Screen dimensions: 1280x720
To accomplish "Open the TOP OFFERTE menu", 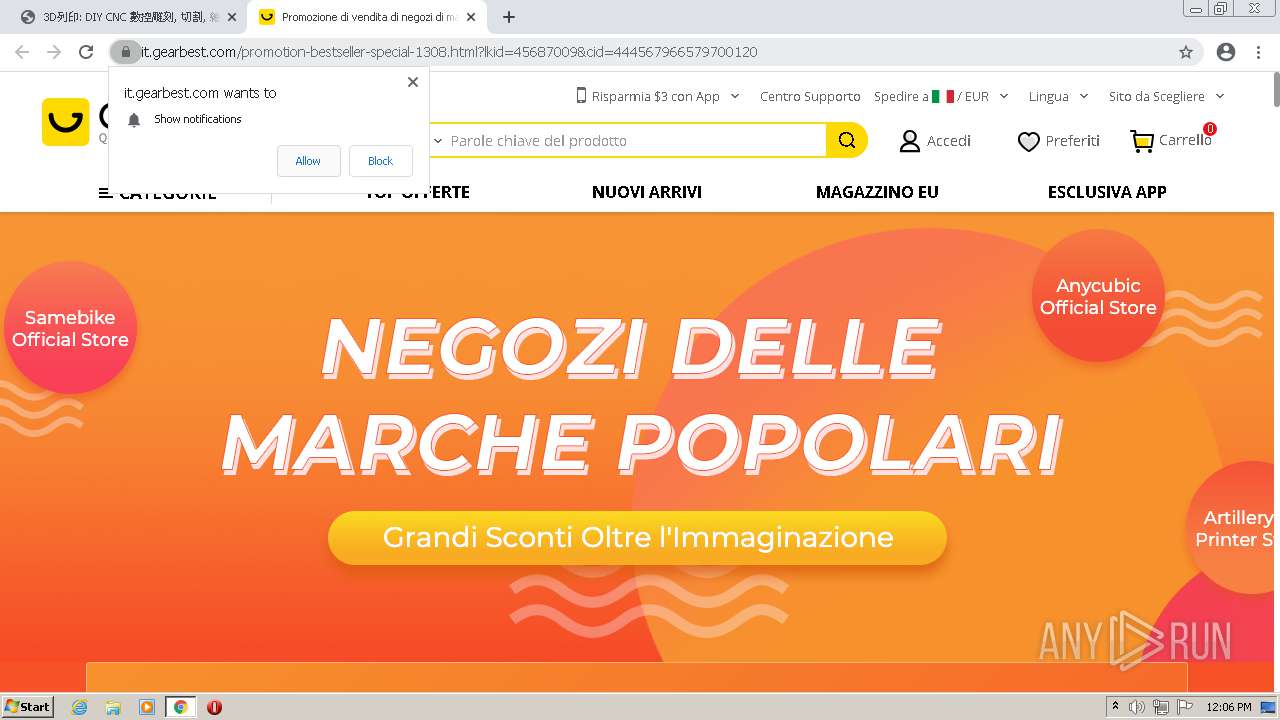I will point(417,192).
